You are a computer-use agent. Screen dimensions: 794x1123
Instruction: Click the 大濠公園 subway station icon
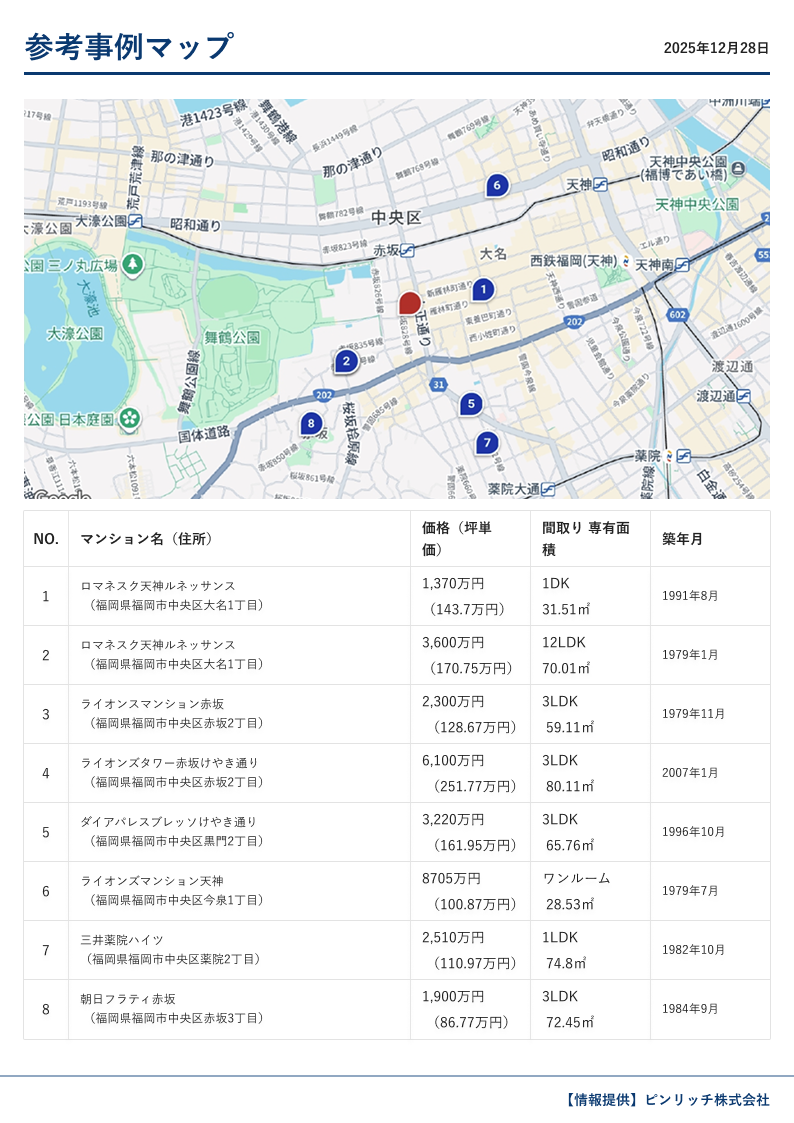pos(135,221)
